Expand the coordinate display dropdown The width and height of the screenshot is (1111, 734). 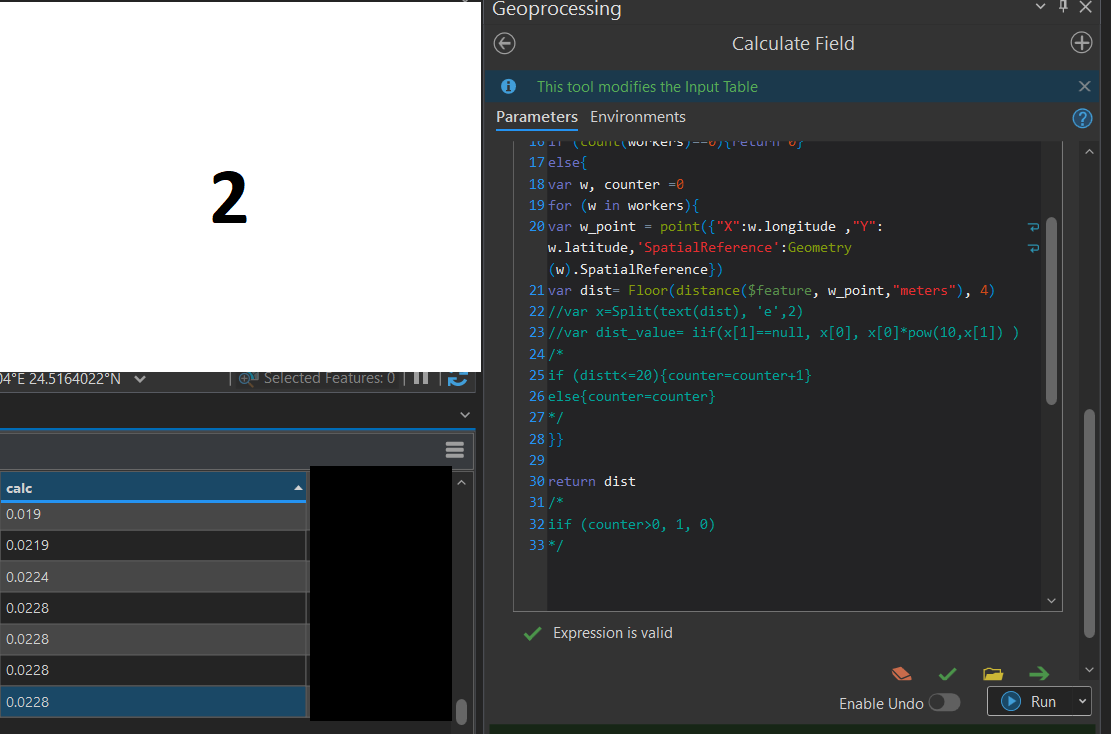coord(140,378)
